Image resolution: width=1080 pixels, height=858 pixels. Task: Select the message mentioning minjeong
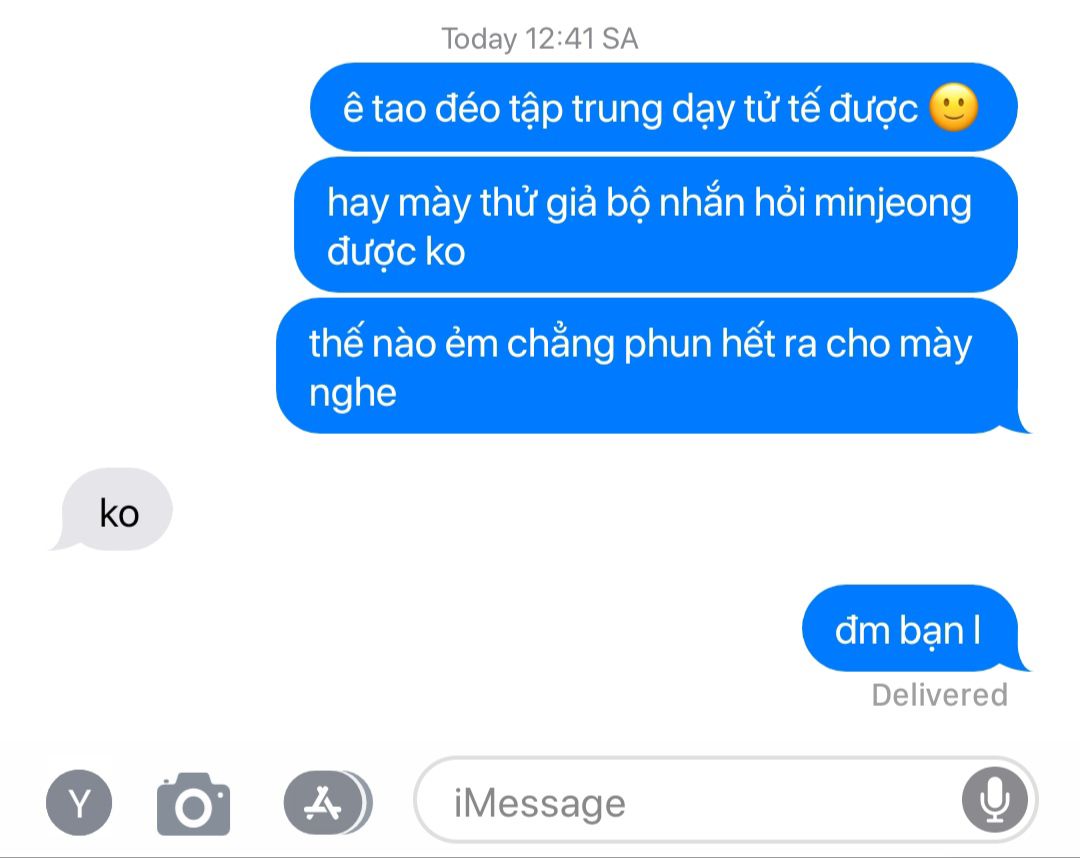[x=656, y=225]
